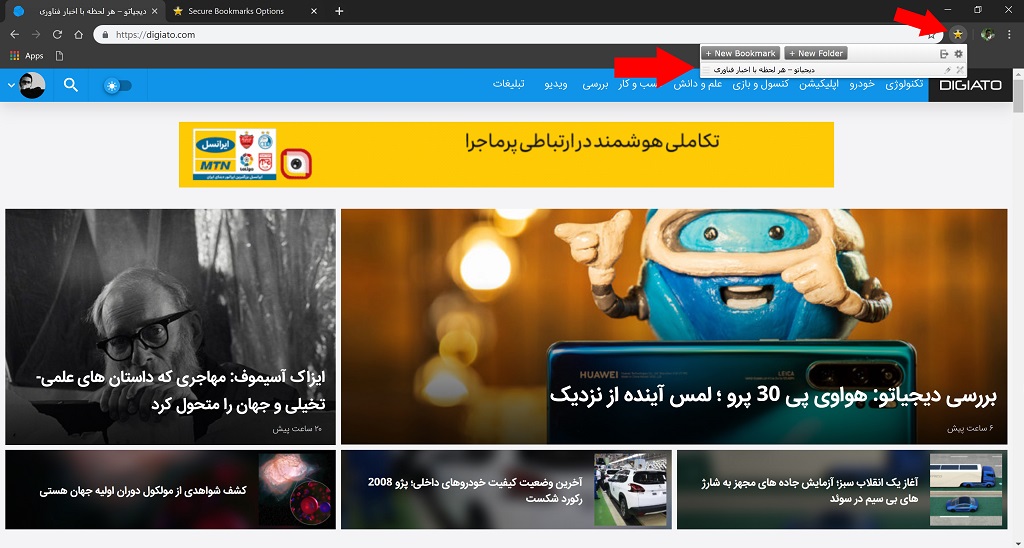Open Peugeot 2008 car quality article
This screenshot has width=1024, height=548.
[475, 490]
